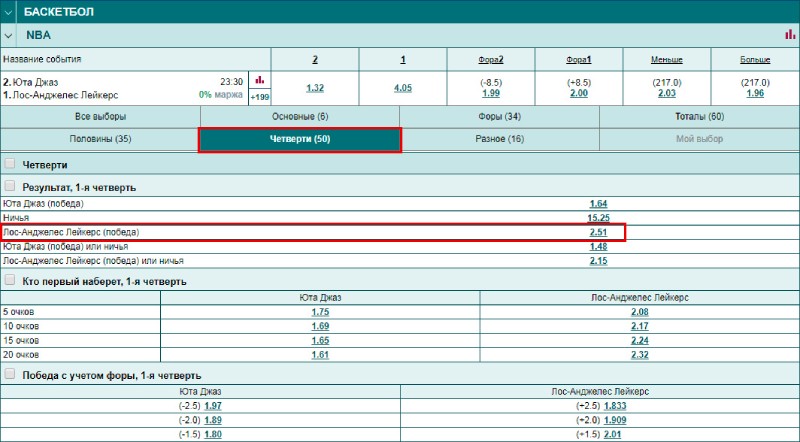Click the Фора1 column header
Screen dimensions: 800x442
click(579, 60)
